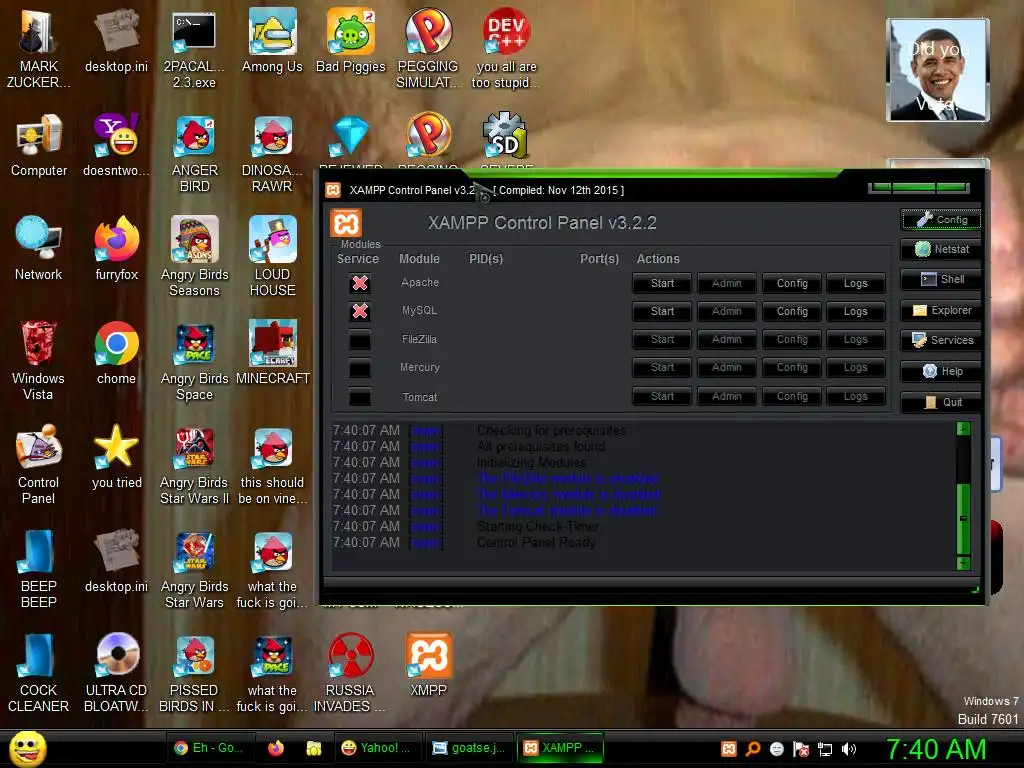
Task: Select the ULTRA CD BLOATW... disc icon
Action: (x=116, y=671)
